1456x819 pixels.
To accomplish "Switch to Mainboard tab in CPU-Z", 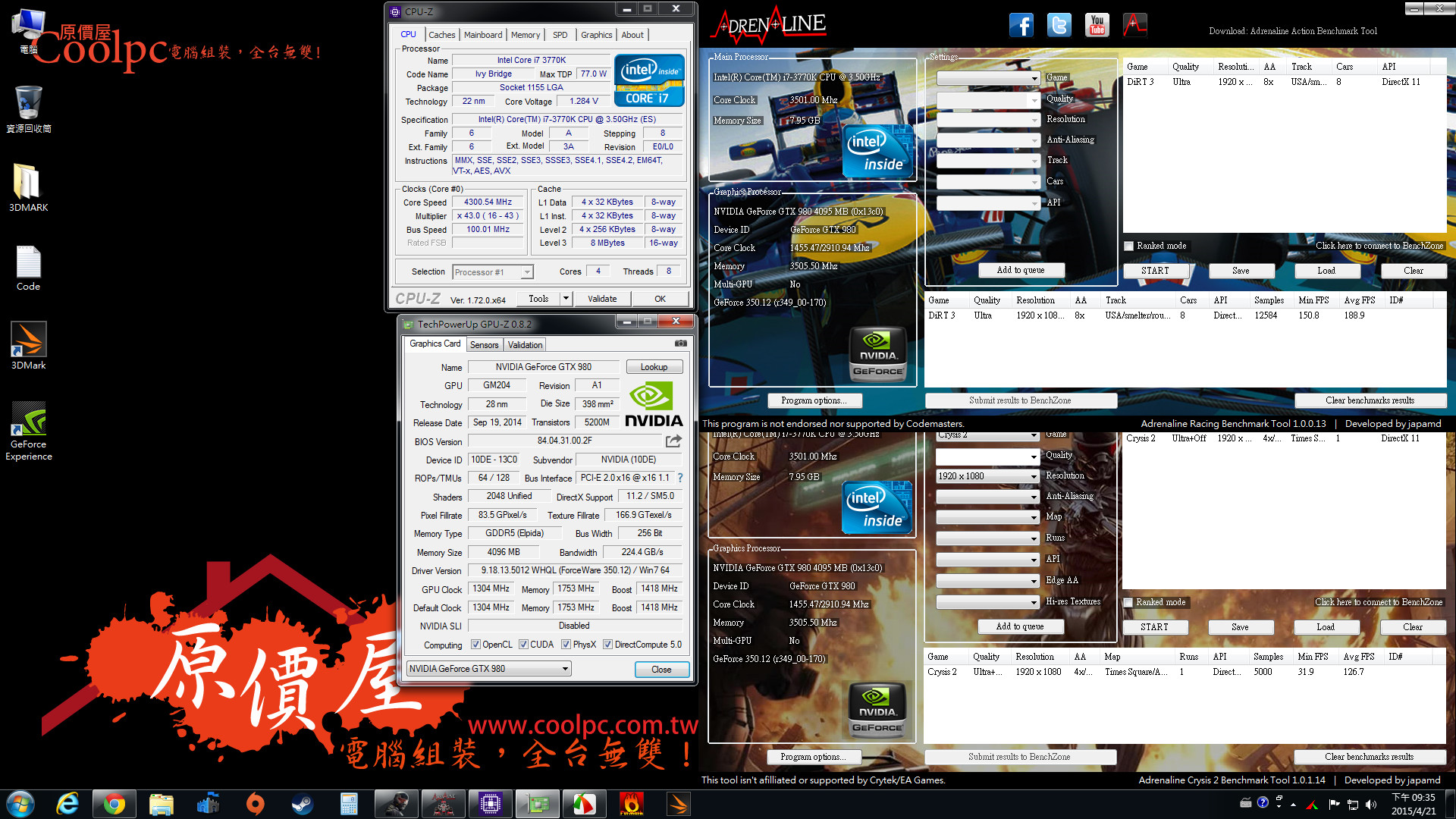I will [x=483, y=35].
